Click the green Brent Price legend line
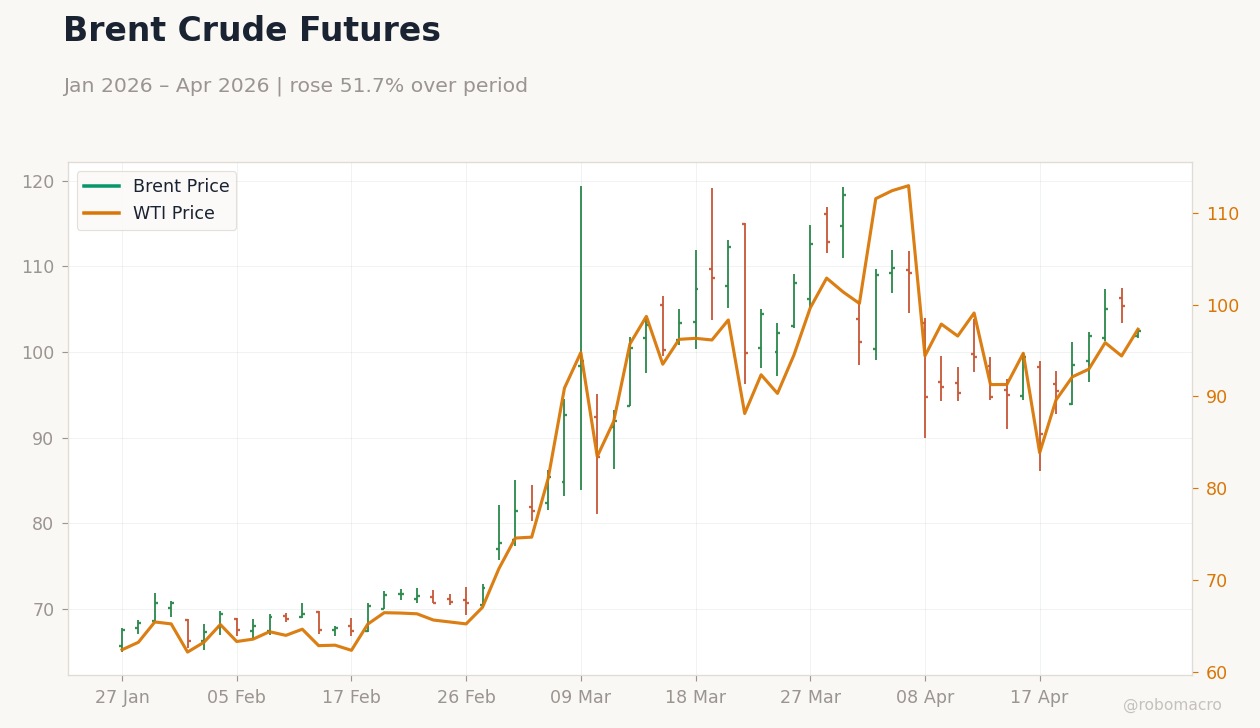 pyautogui.click(x=102, y=187)
